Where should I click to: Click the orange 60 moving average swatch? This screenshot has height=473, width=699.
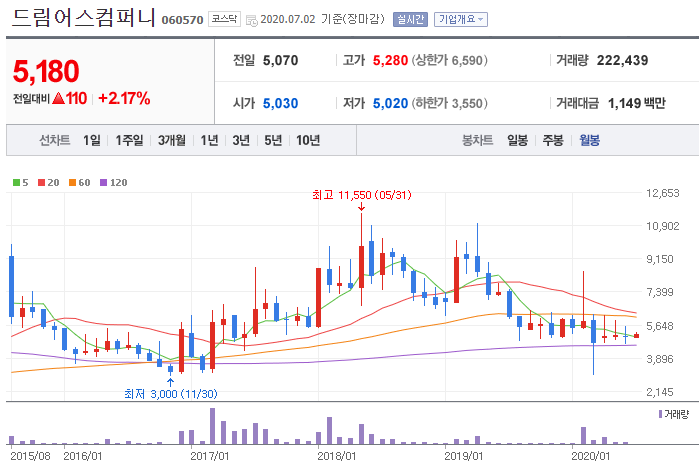pos(73,182)
